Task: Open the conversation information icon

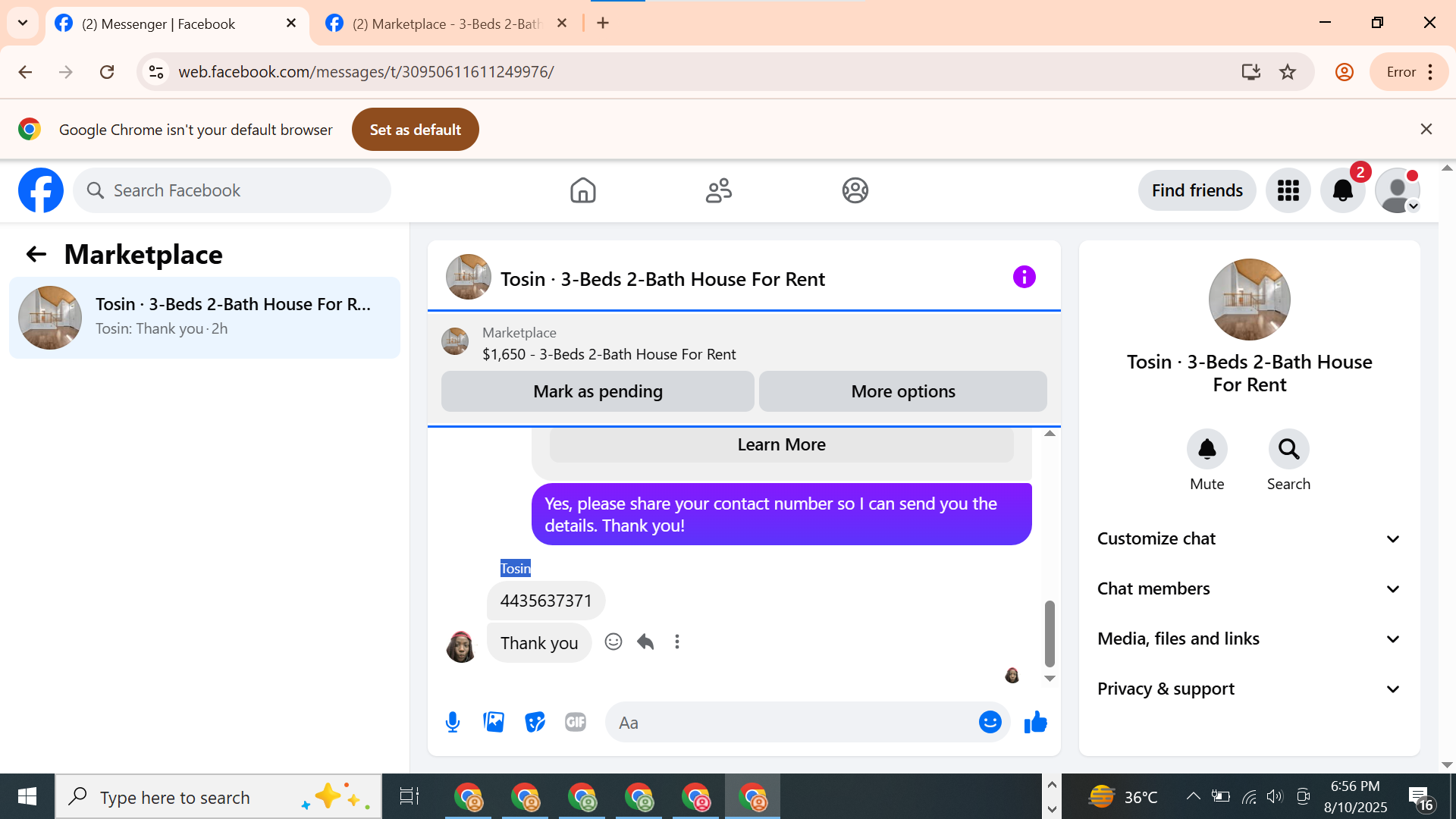Action: pyautogui.click(x=1024, y=277)
